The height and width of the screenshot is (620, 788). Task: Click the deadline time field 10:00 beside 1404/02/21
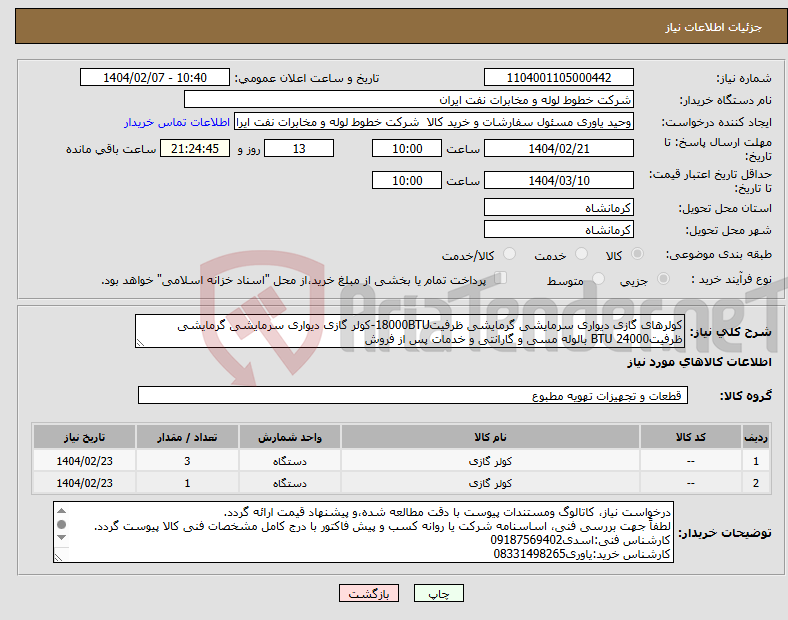click(x=407, y=148)
